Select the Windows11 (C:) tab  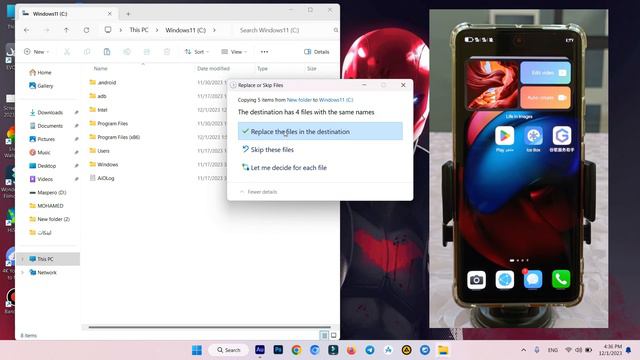click(67, 13)
